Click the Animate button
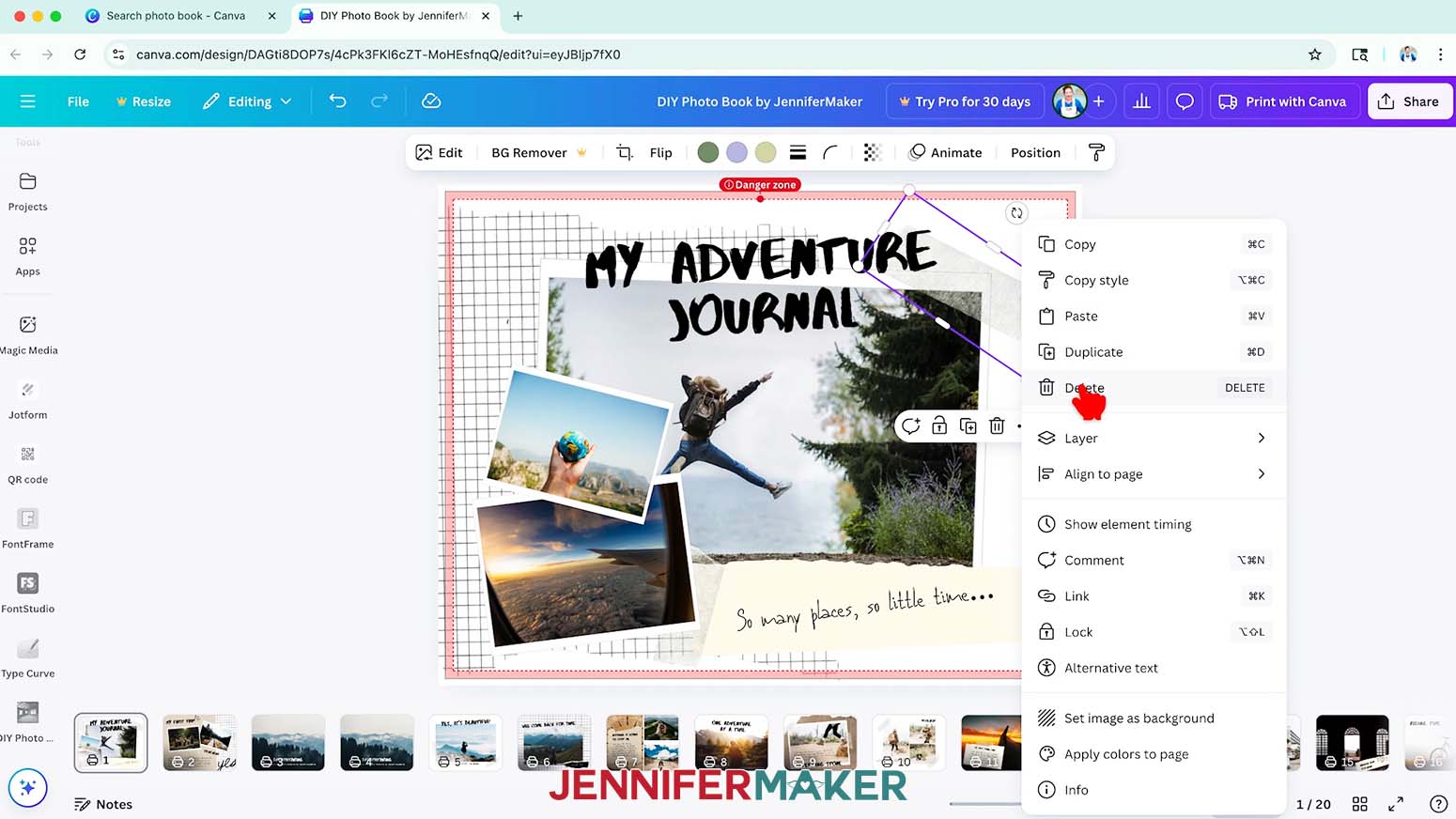This screenshot has height=819, width=1456. (x=945, y=152)
